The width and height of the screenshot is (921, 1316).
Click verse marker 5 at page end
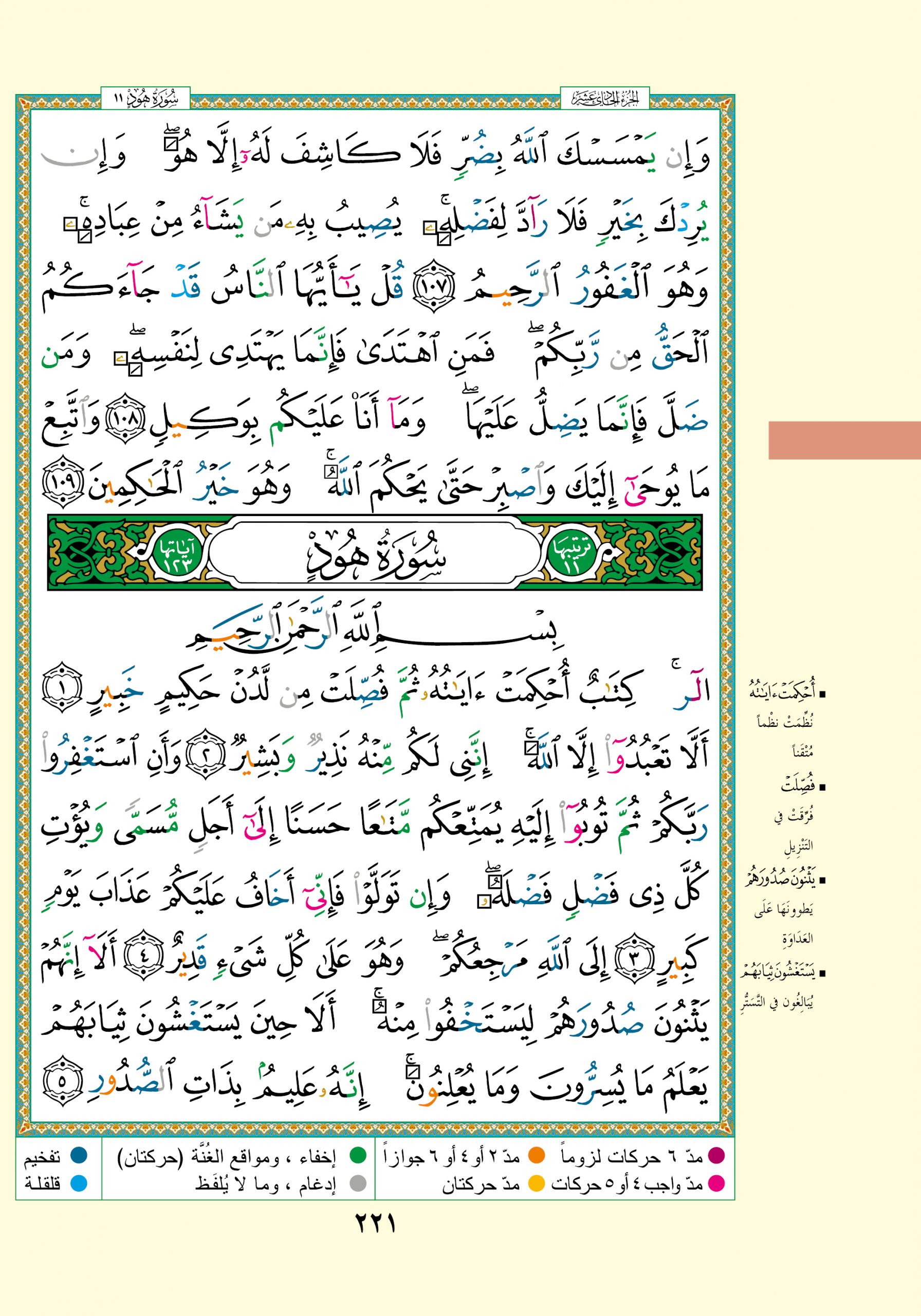(x=63, y=1086)
